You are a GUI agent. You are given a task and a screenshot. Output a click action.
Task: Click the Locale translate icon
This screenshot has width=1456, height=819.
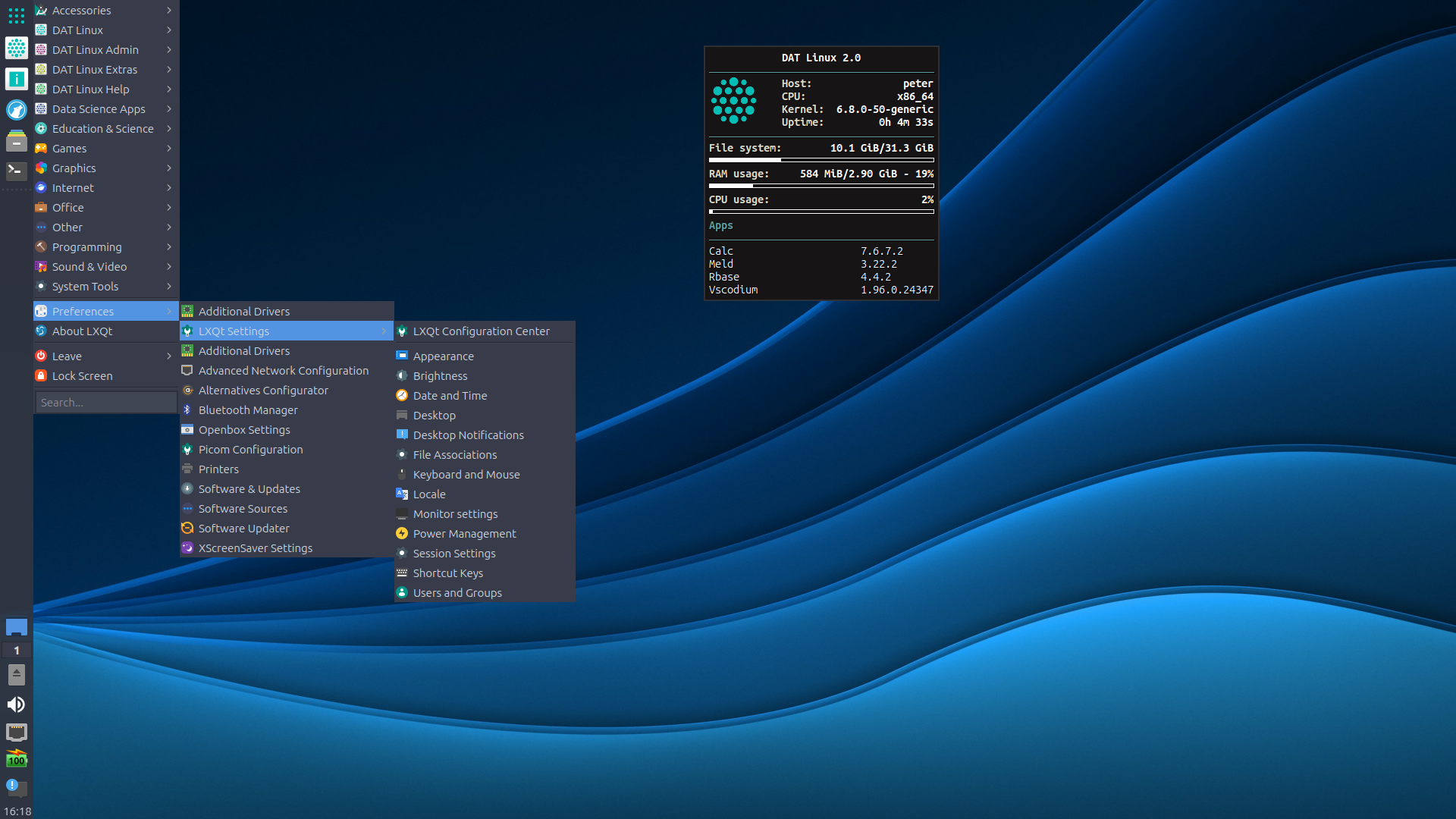pyautogui.click(x=402, y=494)
